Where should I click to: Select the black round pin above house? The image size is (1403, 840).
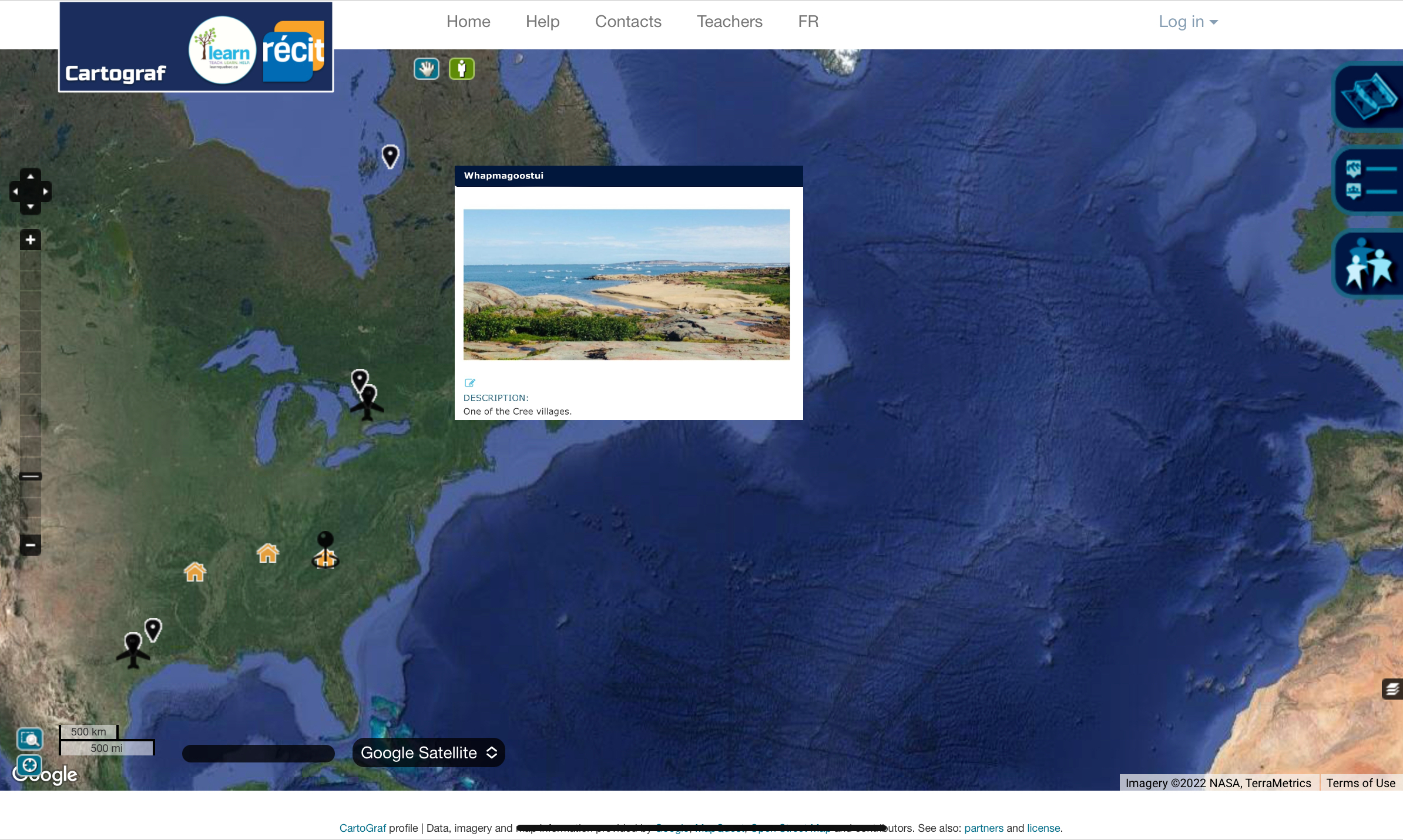tap(325, 539)
